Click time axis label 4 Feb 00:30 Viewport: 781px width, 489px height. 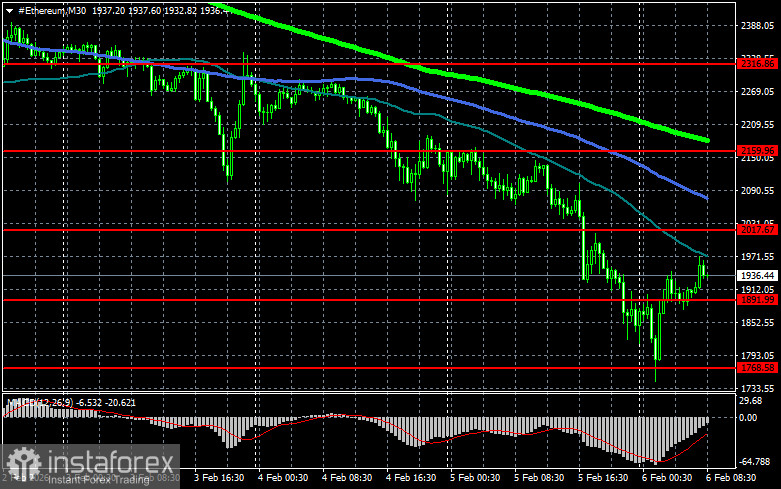coord(283,478)
